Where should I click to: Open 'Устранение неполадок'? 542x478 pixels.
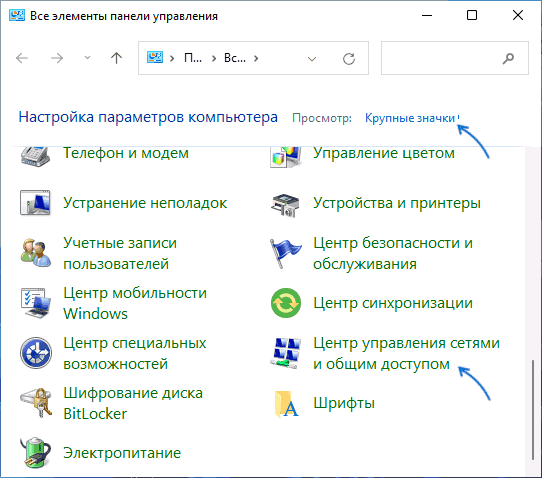tap(145, 203)
